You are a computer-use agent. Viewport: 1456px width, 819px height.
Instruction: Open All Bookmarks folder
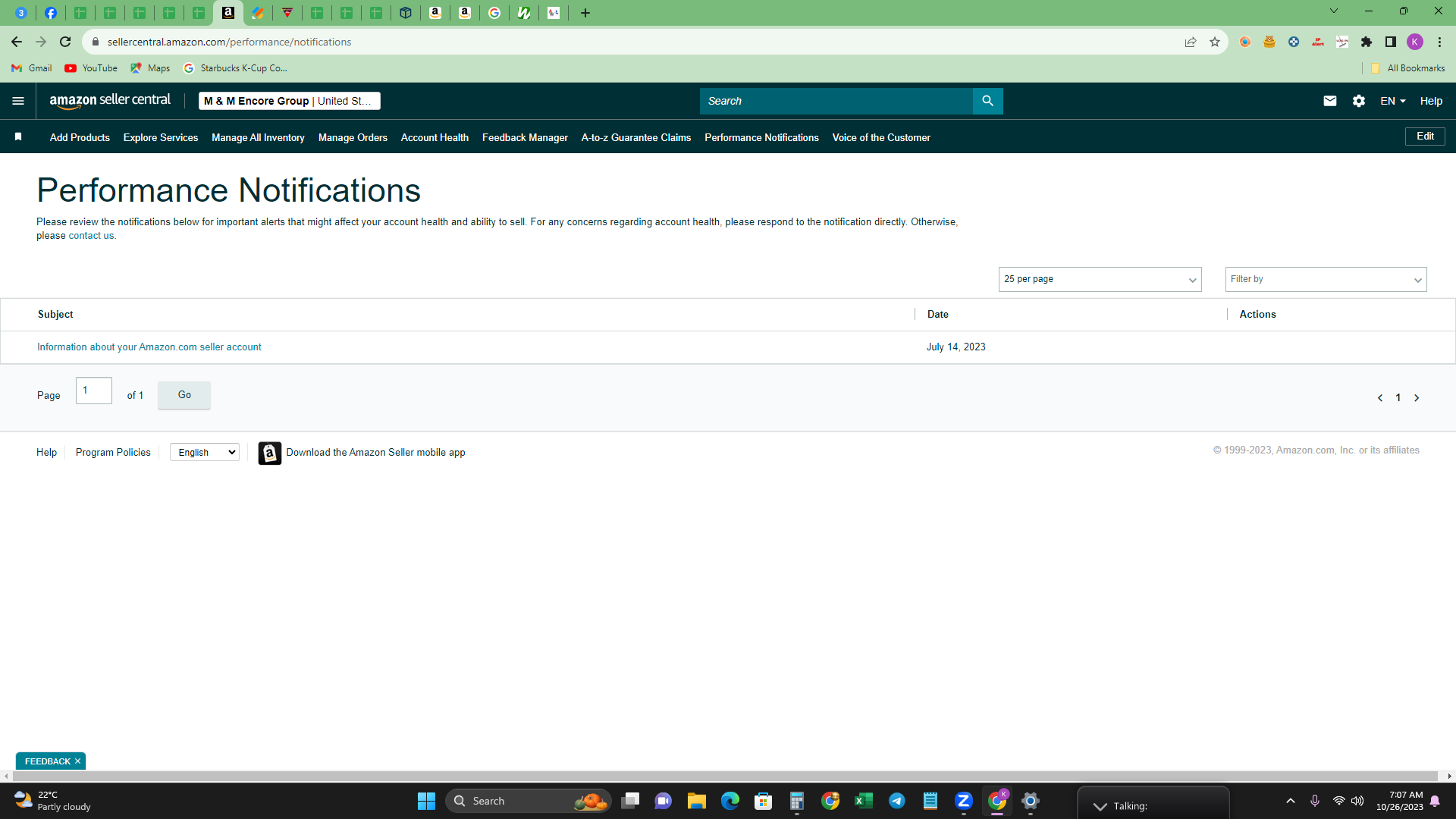click(1407, 68)
